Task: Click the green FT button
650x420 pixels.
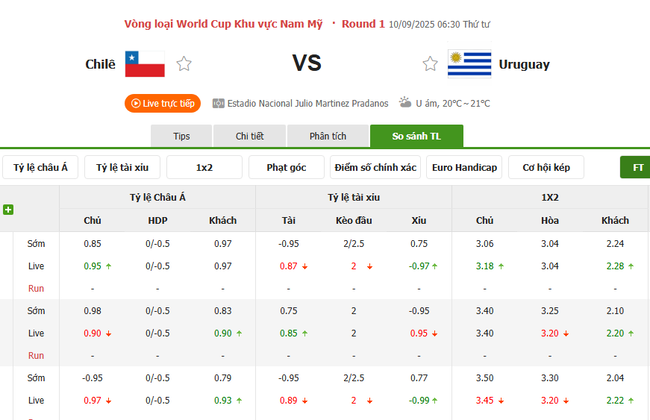Action: pyautogui.click(x=636, y=167)
